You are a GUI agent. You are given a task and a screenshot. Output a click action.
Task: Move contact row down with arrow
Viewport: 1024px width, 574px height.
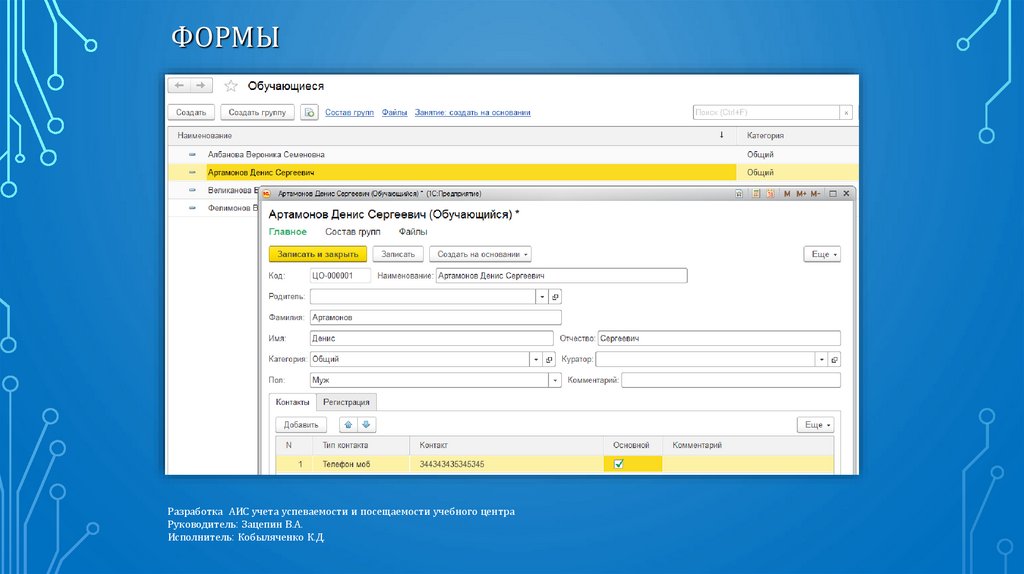tap(366, 425)
